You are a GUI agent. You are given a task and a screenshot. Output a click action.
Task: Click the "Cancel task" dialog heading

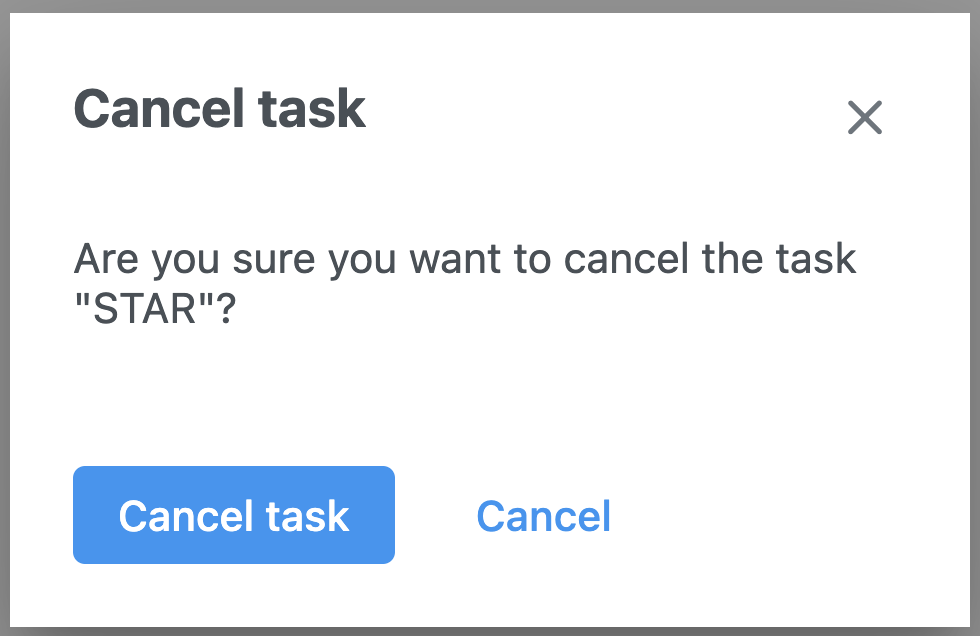click(x=220, y=108)
